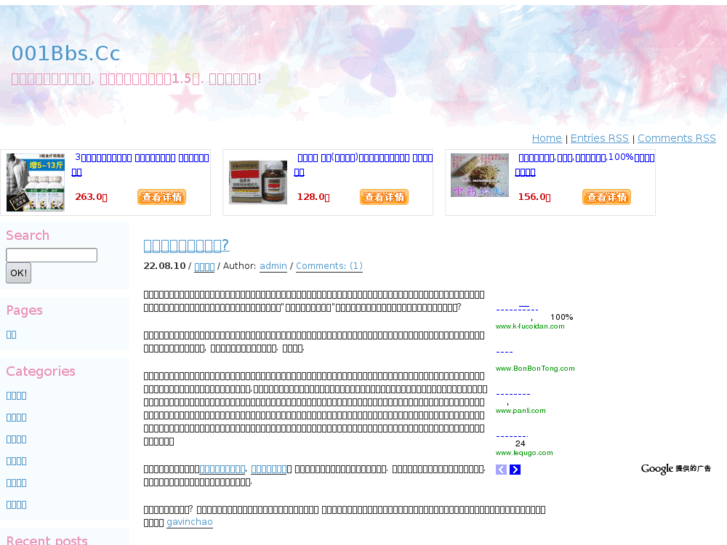Screen dimensions: 727x545
Task: Click the dashed blue ad title above BonBonTong
Action: tap(504, 352)
